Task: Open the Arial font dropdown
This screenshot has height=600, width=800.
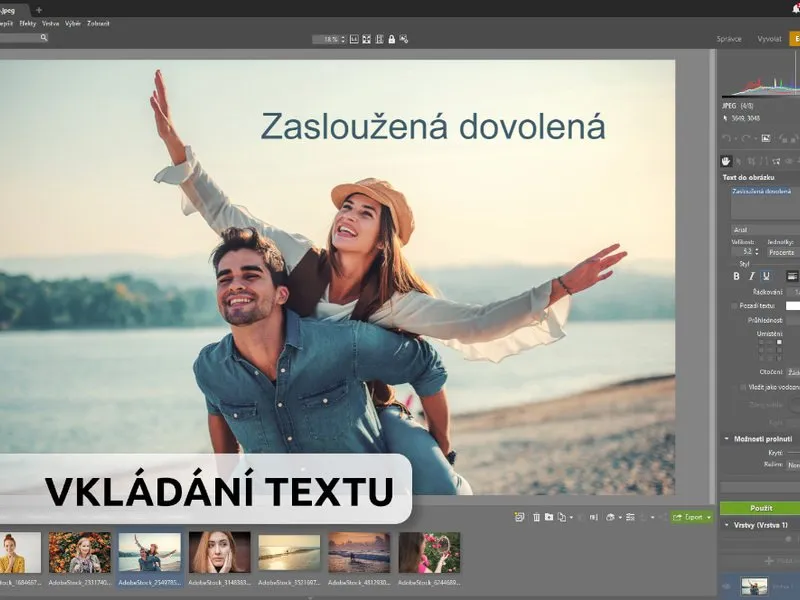Action: click(765, 230)
